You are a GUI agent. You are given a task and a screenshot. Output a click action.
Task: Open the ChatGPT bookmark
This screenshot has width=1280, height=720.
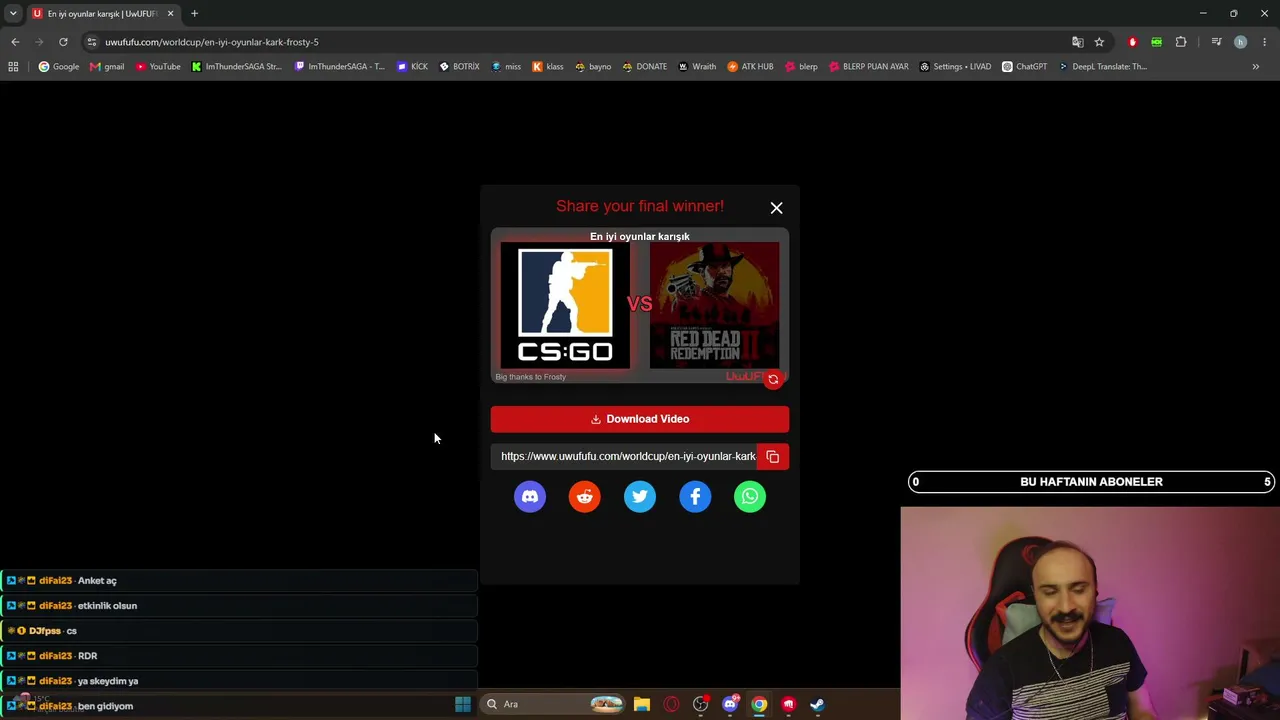click(x=1025, y=67)
